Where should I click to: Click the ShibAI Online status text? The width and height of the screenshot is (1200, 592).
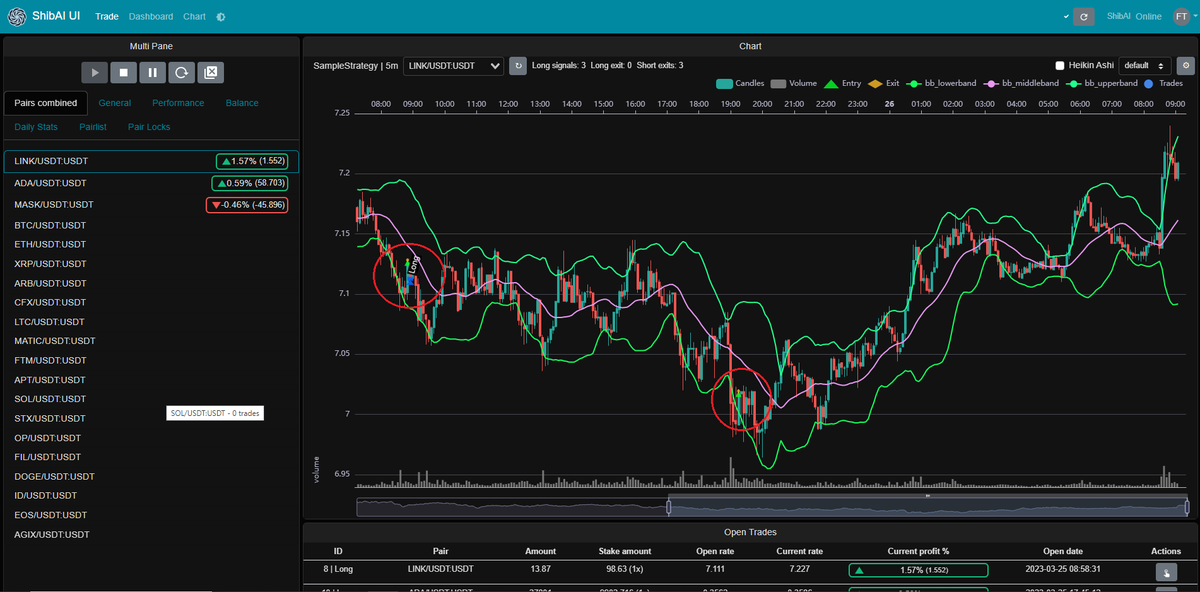point(1134,17)
